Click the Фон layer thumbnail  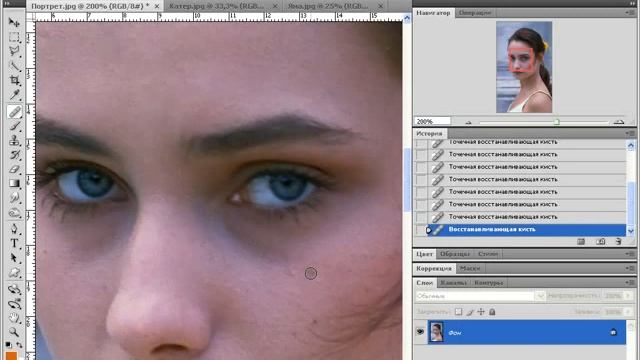tap(436, 332)
